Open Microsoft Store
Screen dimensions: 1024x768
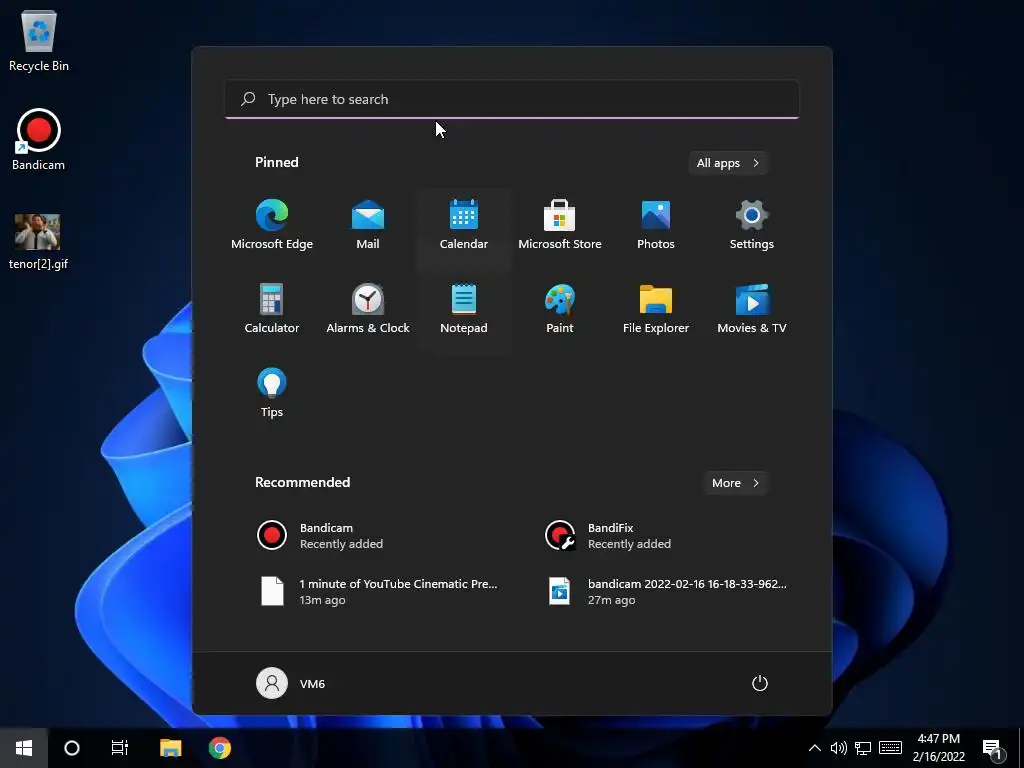point(560,225)
